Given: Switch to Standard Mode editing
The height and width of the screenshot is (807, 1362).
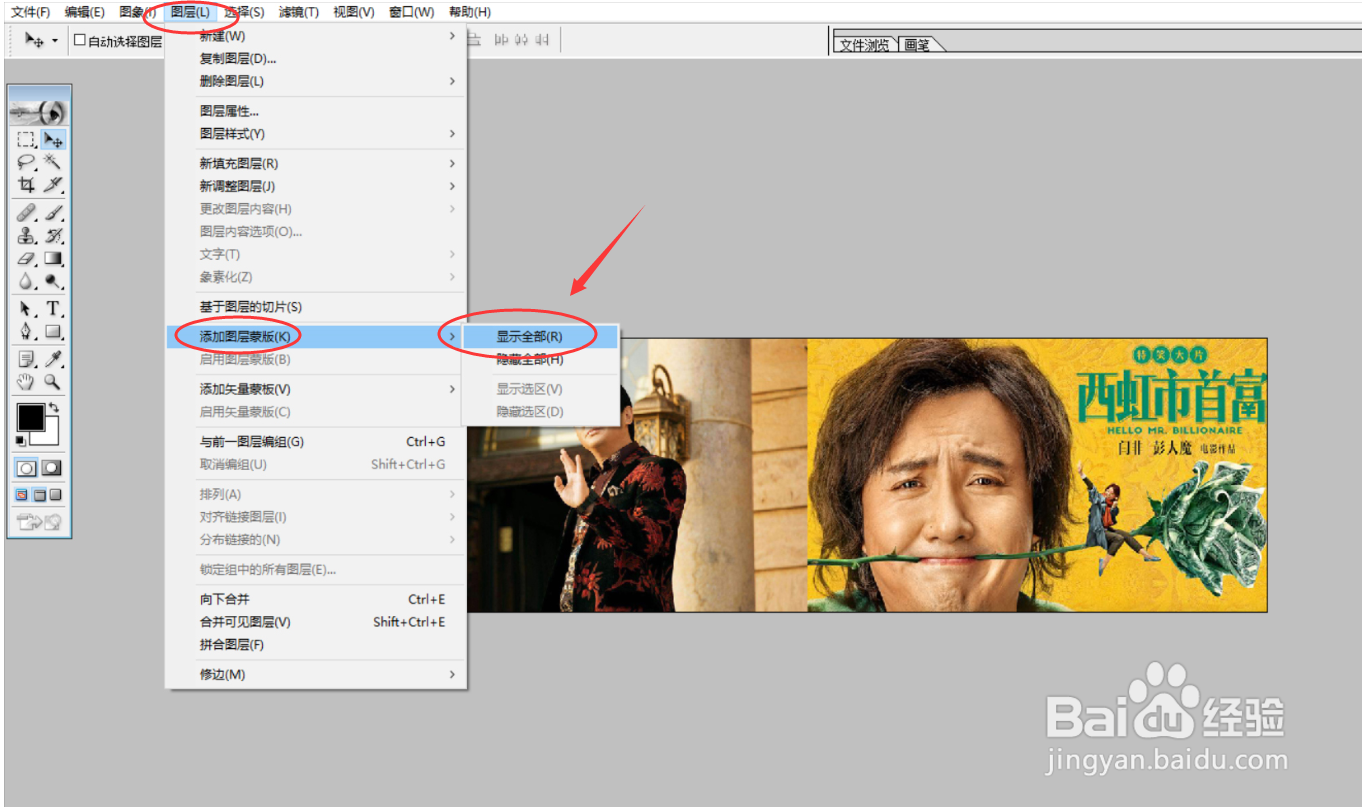Looking at the screenshot, I should coord(27,467).
